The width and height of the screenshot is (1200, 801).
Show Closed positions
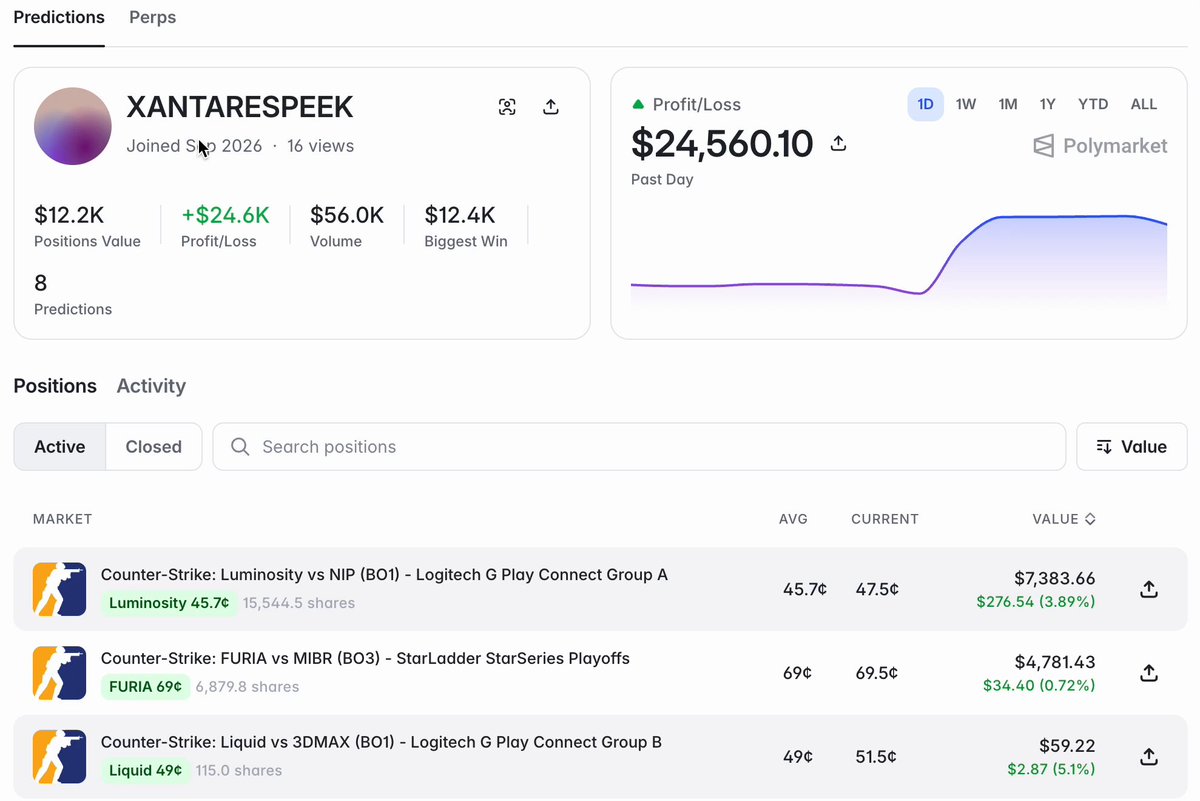pos(154,447)
